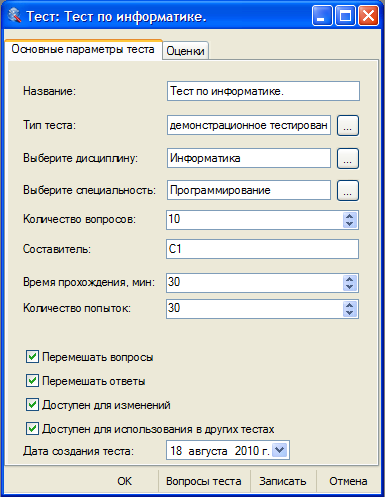The width and height of the screenshot is (385, 497).
Task: Increase Количество попыток with up arrow
Action: (349, 305)
